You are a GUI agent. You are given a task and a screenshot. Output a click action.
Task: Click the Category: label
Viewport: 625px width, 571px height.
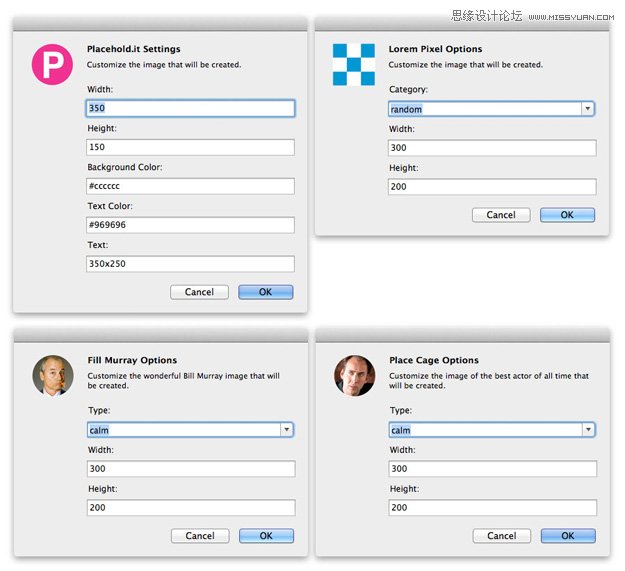pos(408,89)
